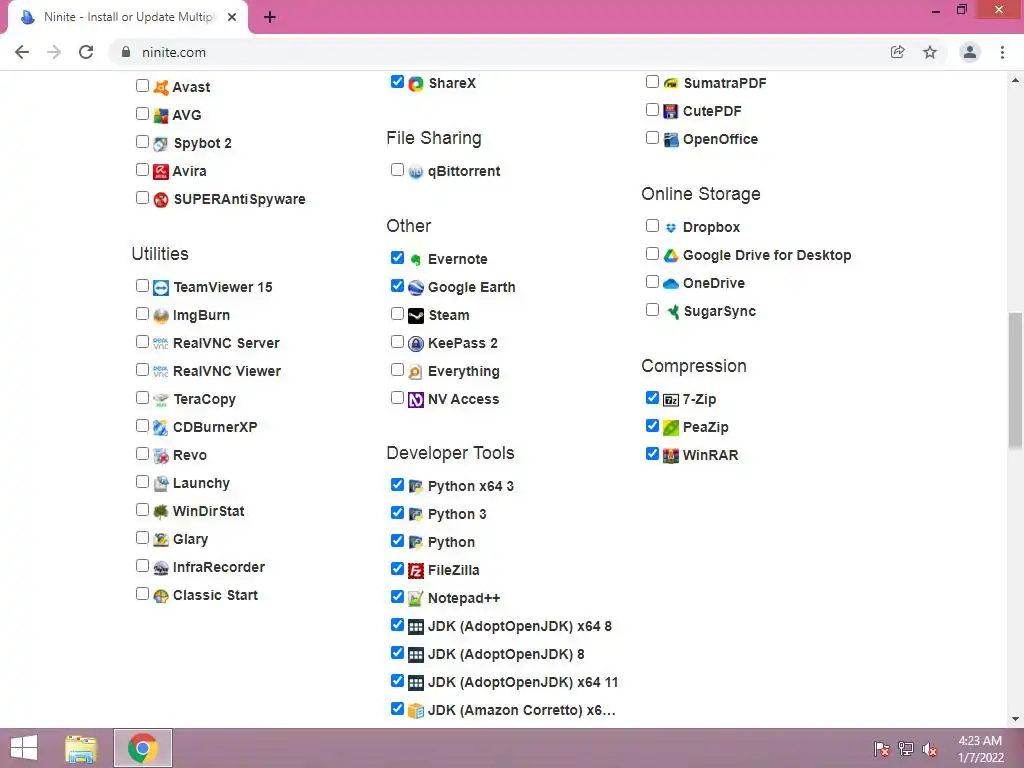Check the Everything checkbox
1024x768 pixels.
(397, 370)
